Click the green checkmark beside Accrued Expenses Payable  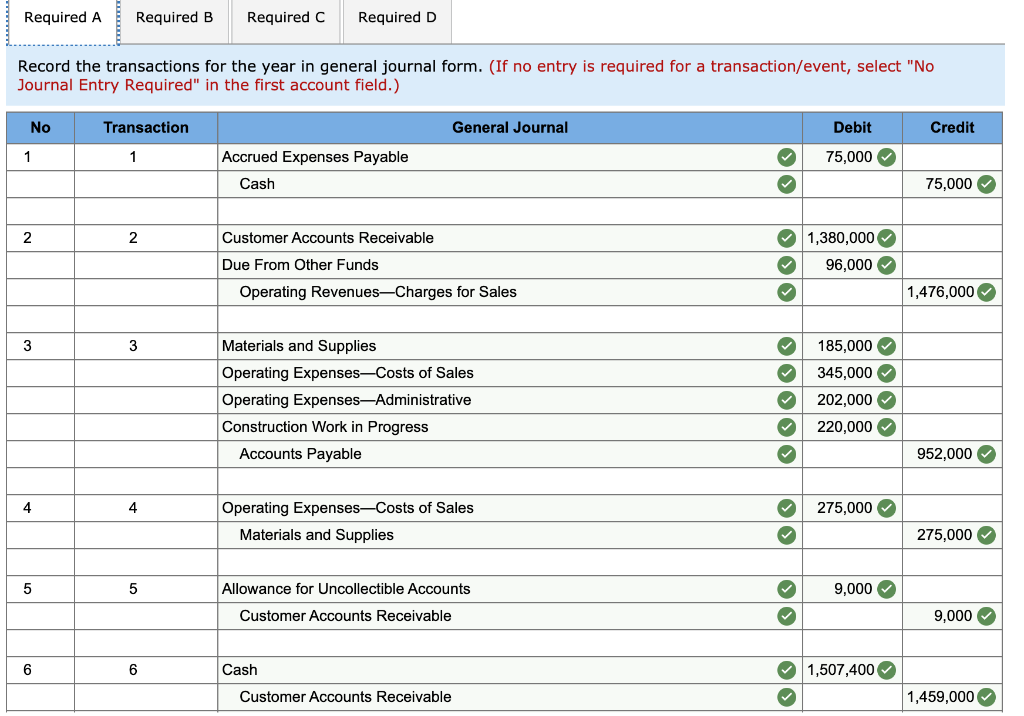pyautogui.click(x=787, y=157)
